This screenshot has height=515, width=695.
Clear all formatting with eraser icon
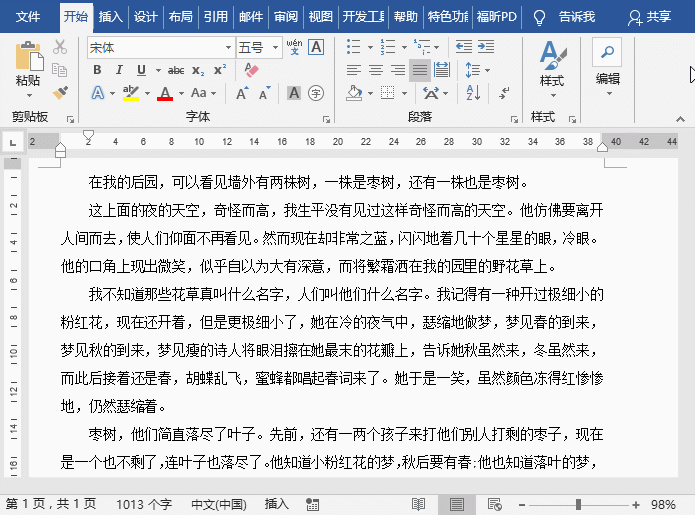pos(251,70)
